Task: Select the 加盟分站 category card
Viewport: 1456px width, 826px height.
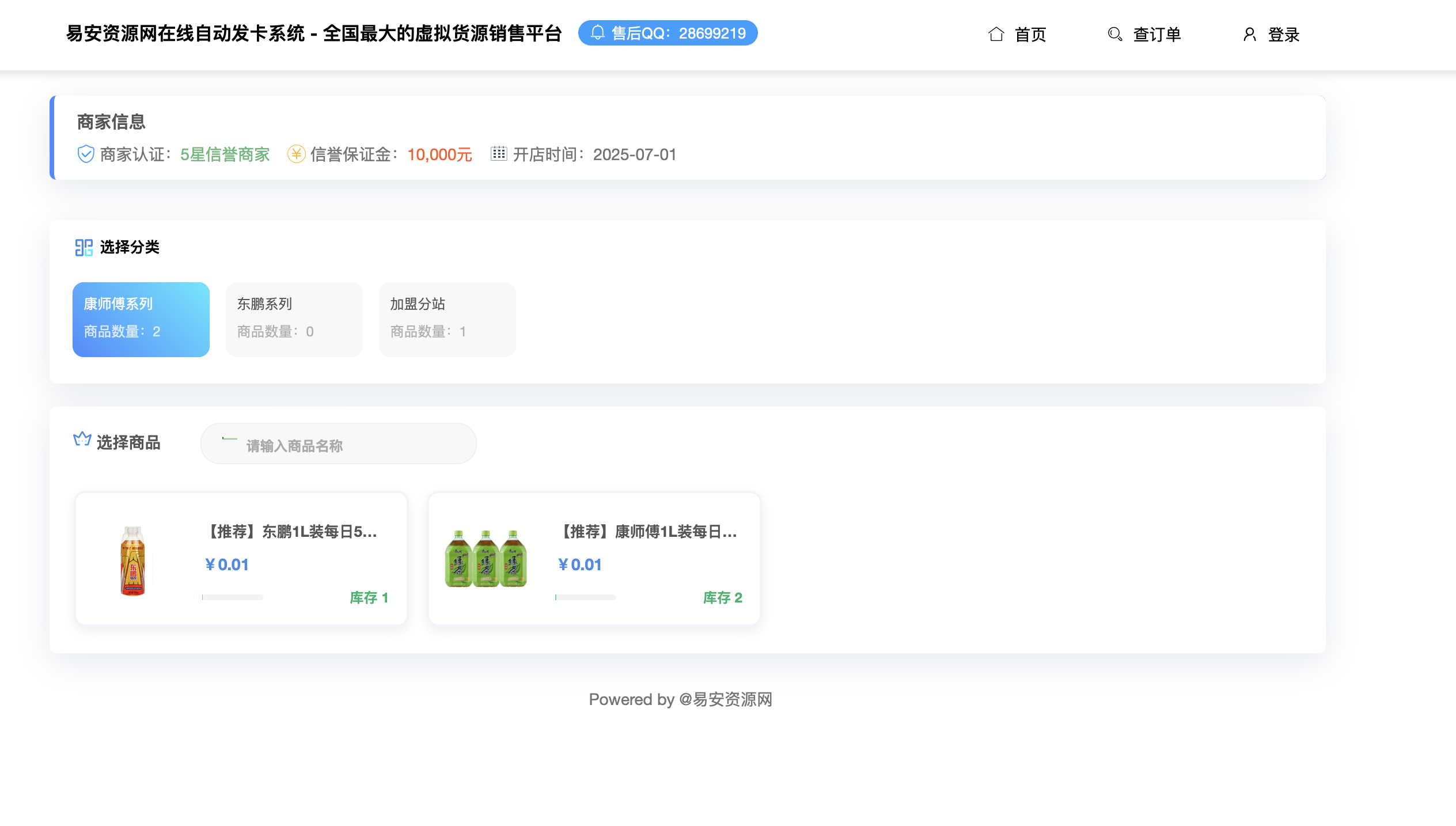Action: tap(447, 319)
